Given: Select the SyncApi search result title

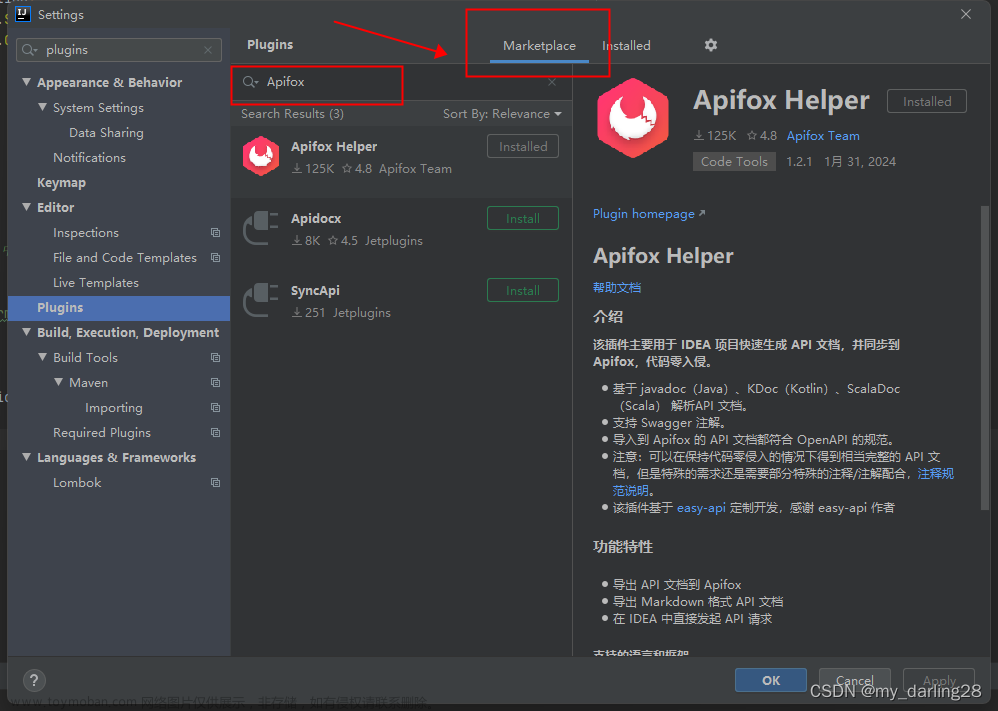Looking at the screenshot, I should 315,290.
